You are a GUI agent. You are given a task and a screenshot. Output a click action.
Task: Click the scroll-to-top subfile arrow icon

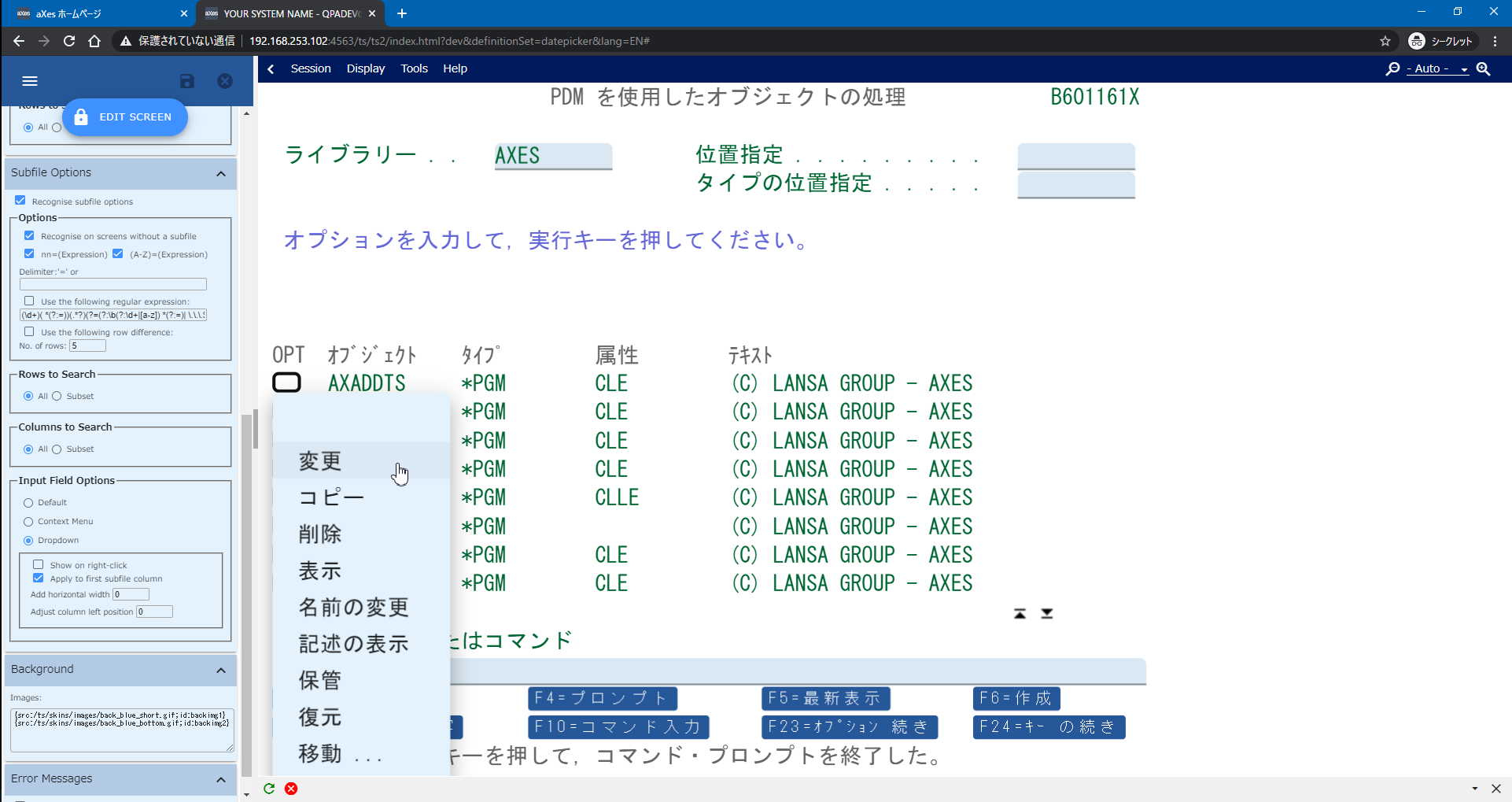click(x=1020, y=613)
